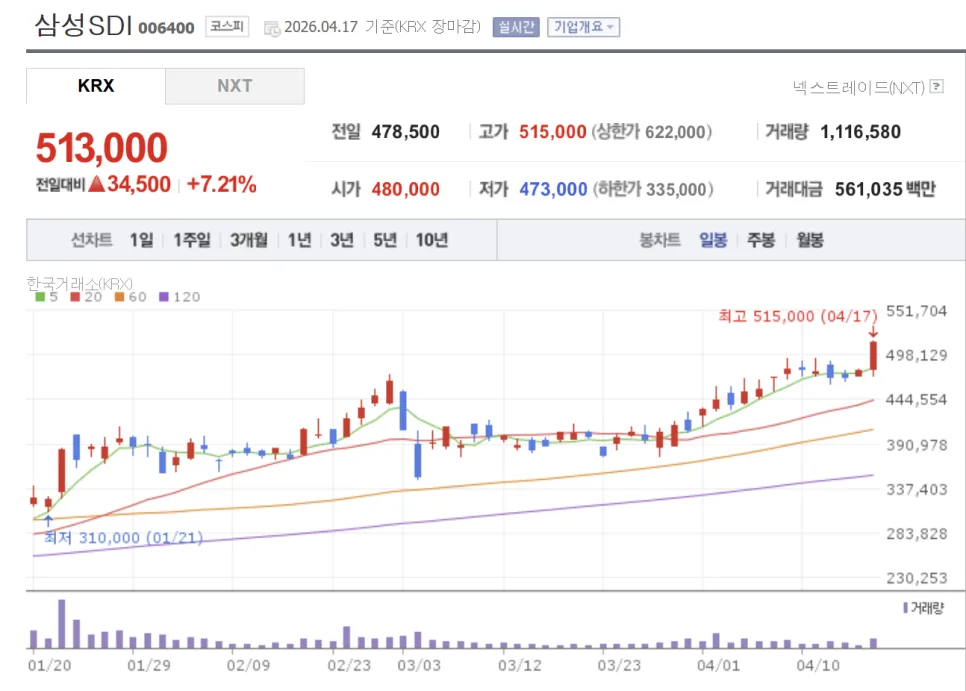Viewport: 966px width, 691px height.
Task: Click the green 5-day moving average swatch
Action: [40, 297]
